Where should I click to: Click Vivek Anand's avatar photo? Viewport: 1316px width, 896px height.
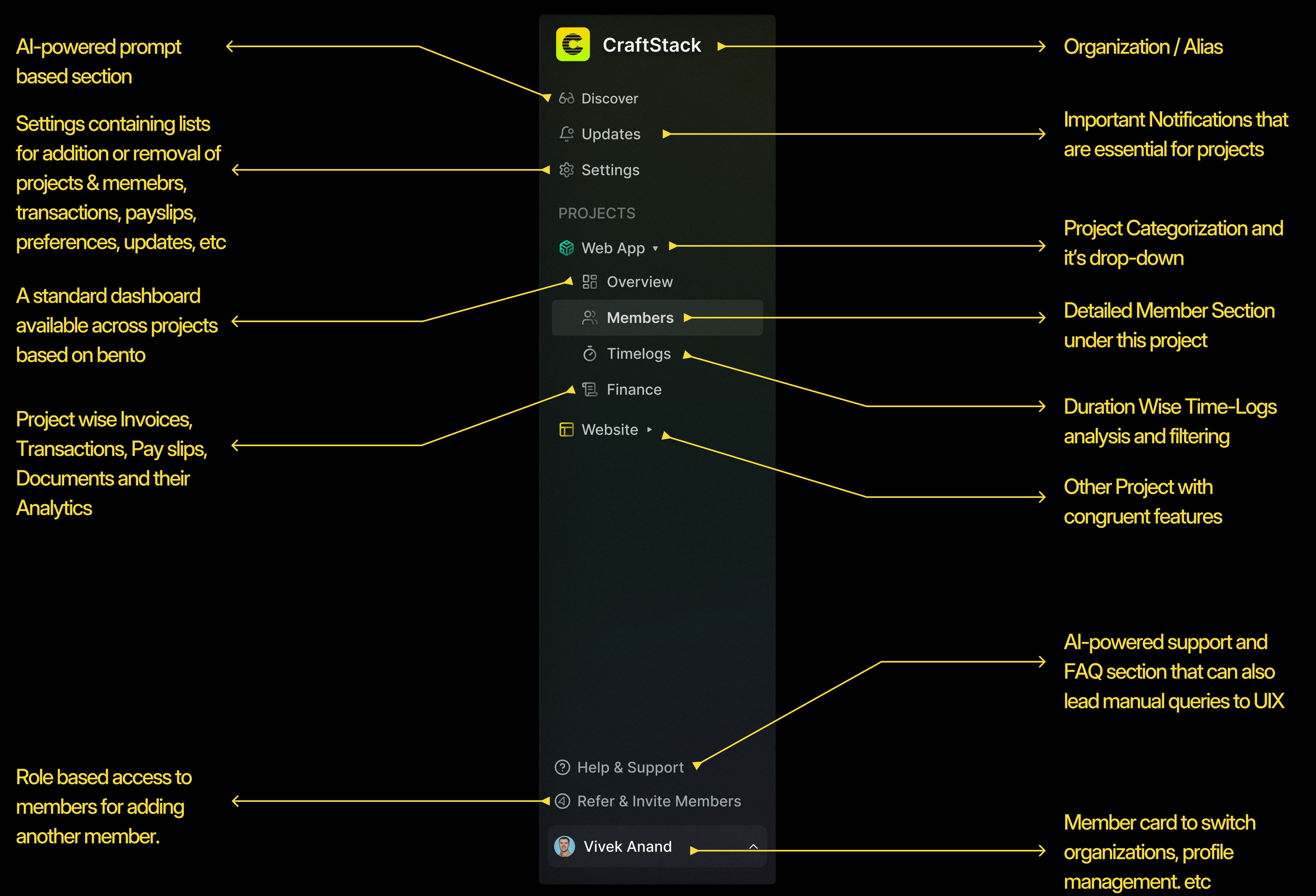click(564, 847)
